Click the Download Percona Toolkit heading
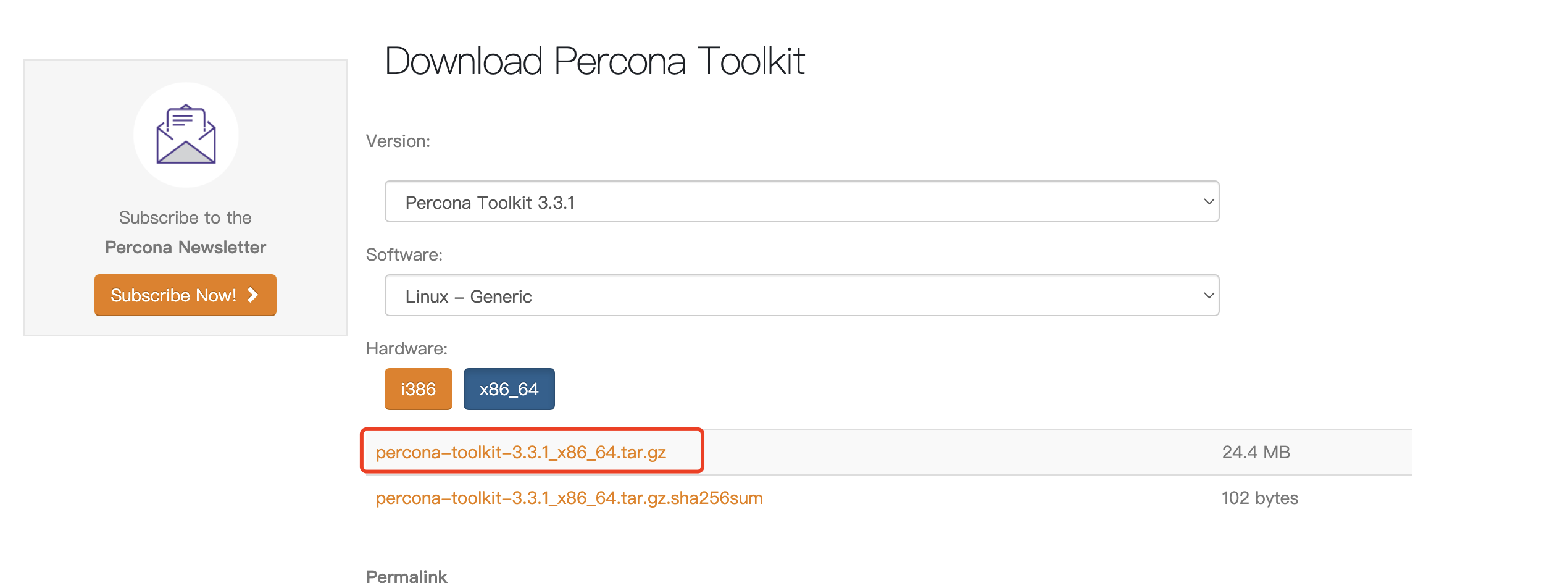Viewport: 1568px width, 583px height. 594,61
